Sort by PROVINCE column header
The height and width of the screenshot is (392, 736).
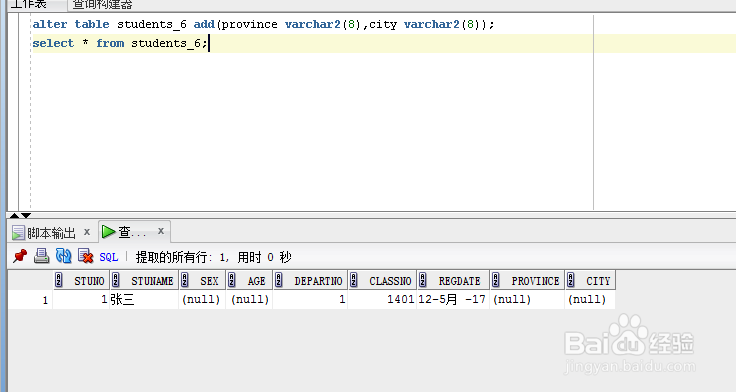point(527,281)
